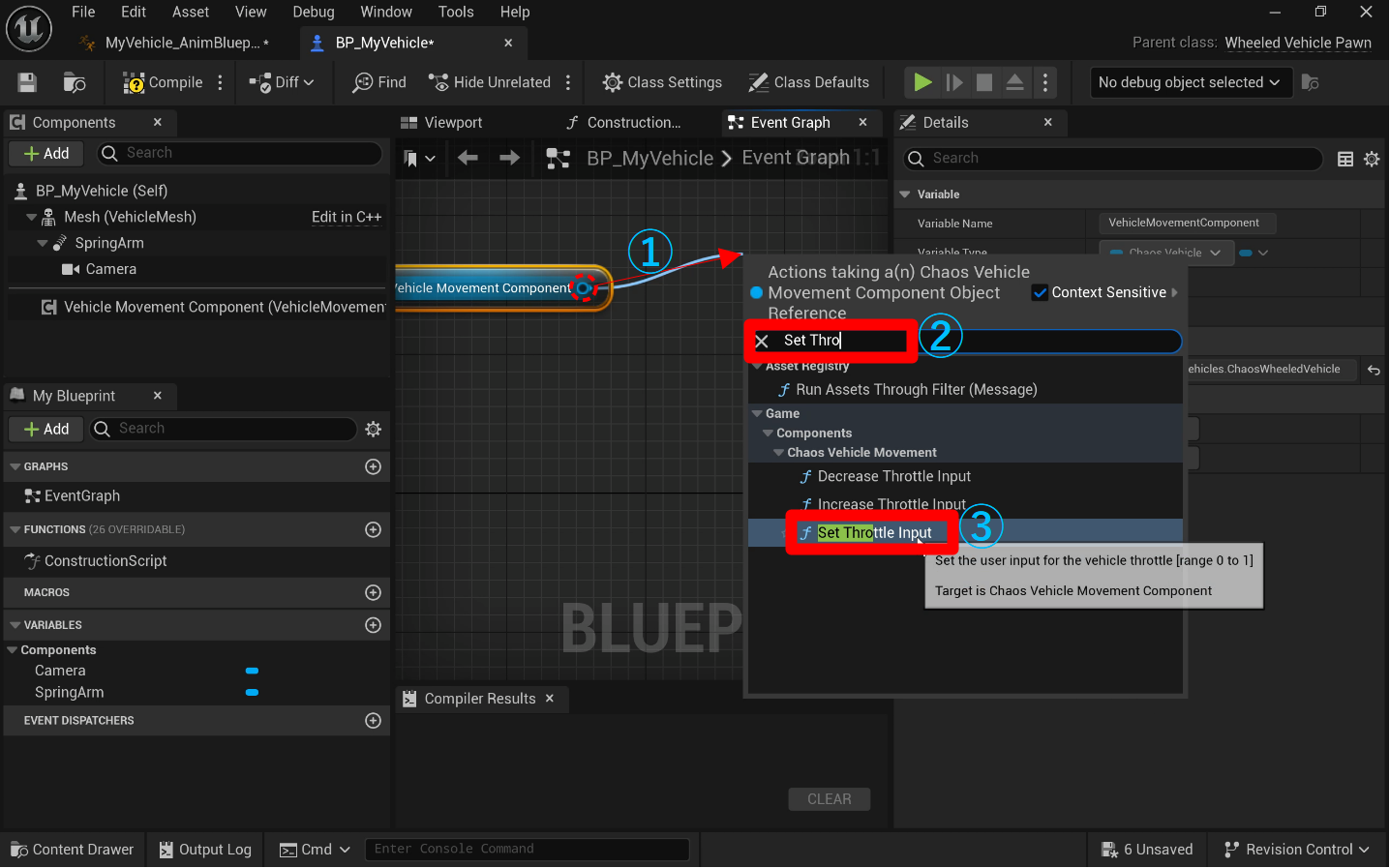Viewport: 1390px width, 868px height.
Task: Select Set Throttle Input action
Action: [874, 533]
